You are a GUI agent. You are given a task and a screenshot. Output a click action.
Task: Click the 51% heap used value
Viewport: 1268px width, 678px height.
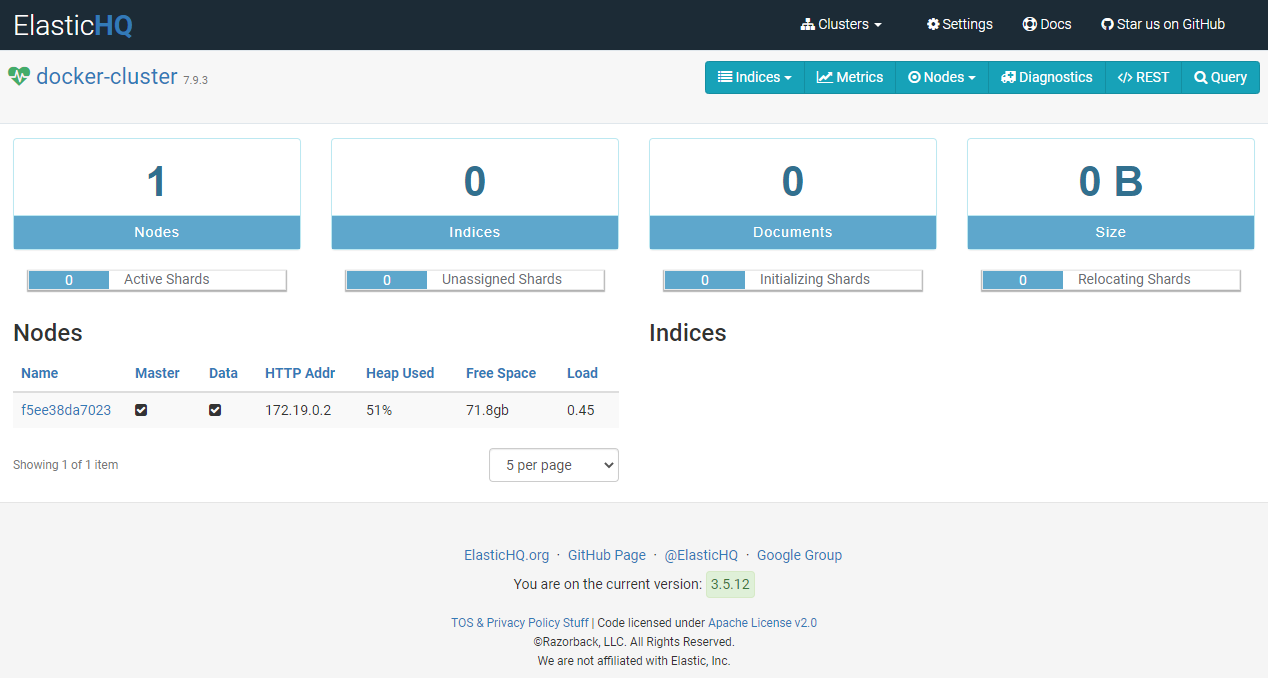click(379, 410)
